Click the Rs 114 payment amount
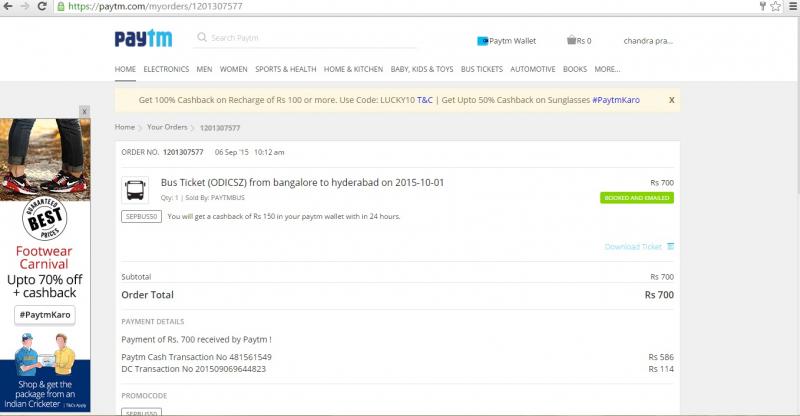The width and height of the screenshot is (800, 416). (661, 369)
